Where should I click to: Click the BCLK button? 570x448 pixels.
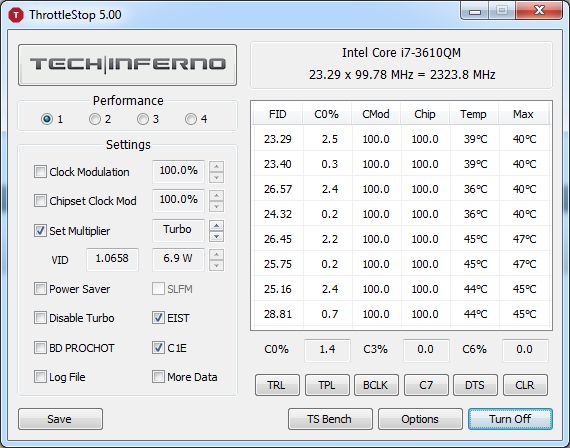point(376,385)
